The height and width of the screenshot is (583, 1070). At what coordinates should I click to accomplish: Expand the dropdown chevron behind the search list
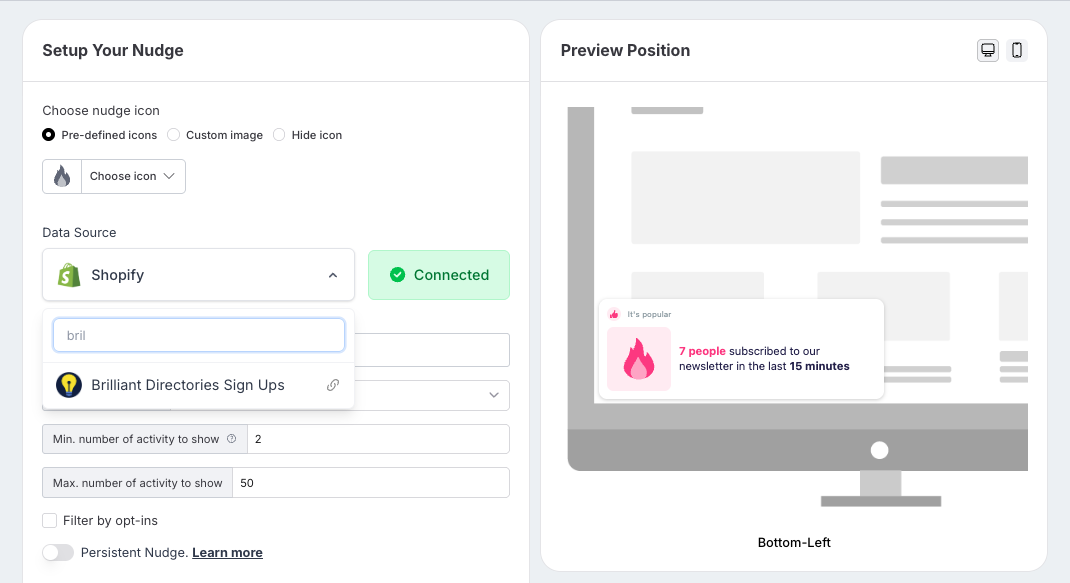pos(494,395)
